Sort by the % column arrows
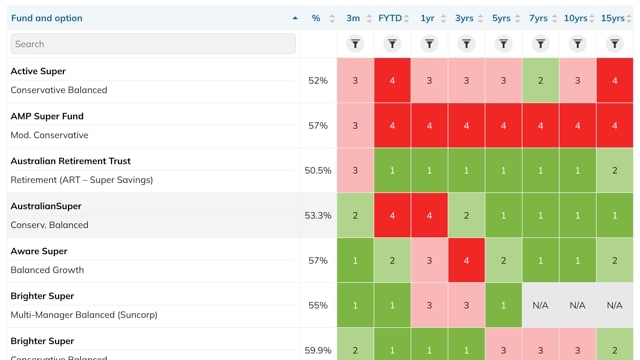This screenshot has width=640, height=360. tap(332, 18)
